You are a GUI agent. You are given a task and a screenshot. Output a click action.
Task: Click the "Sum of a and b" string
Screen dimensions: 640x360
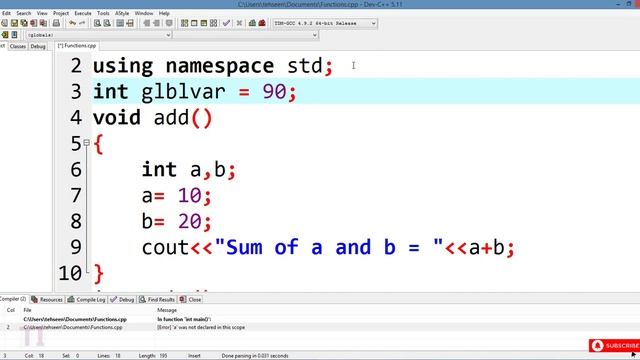[x=329, y=247]
